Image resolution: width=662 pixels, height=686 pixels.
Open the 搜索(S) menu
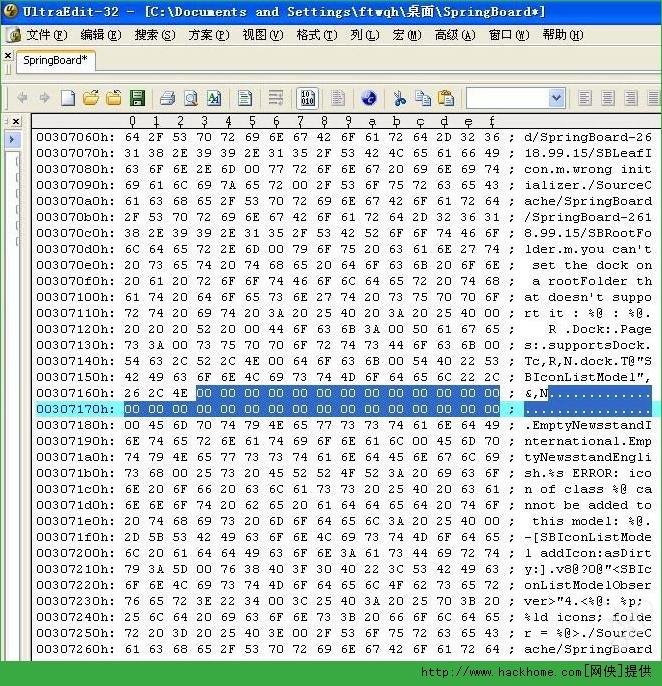coord(155,35)
